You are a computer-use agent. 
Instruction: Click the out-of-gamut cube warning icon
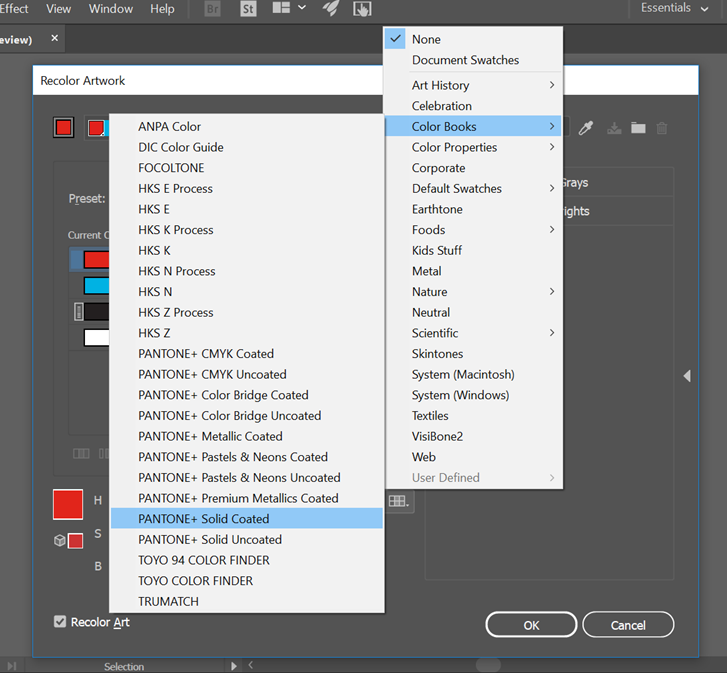[x=60, y=540]
